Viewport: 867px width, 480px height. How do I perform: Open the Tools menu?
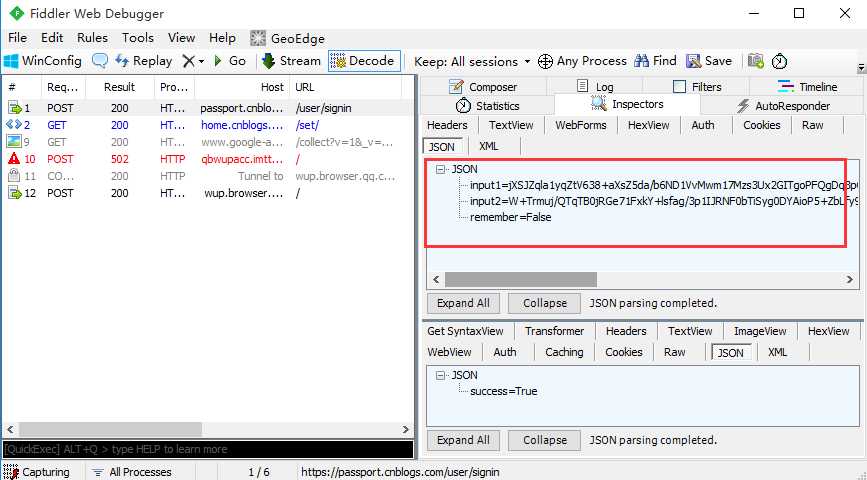(138, 38)
